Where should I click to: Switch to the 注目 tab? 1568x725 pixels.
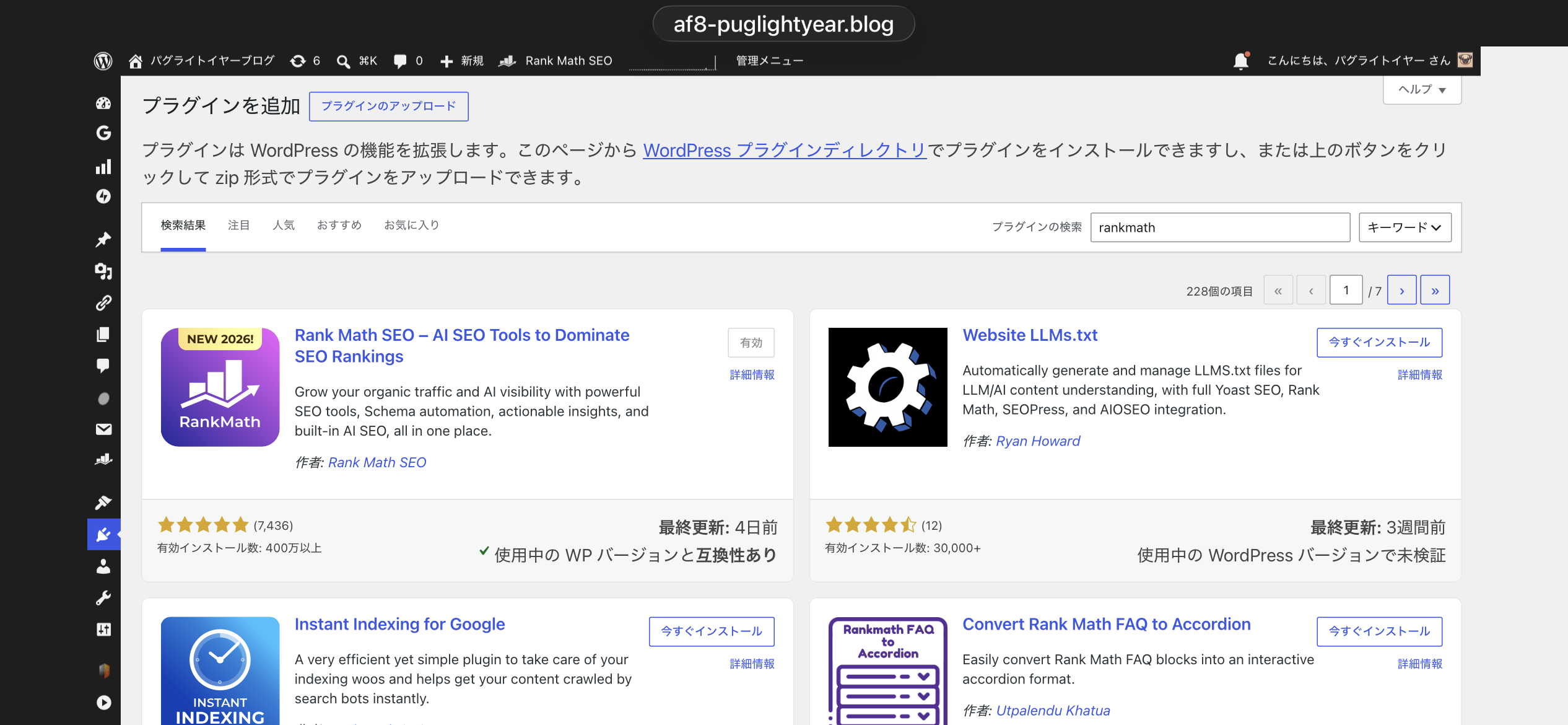239,226
